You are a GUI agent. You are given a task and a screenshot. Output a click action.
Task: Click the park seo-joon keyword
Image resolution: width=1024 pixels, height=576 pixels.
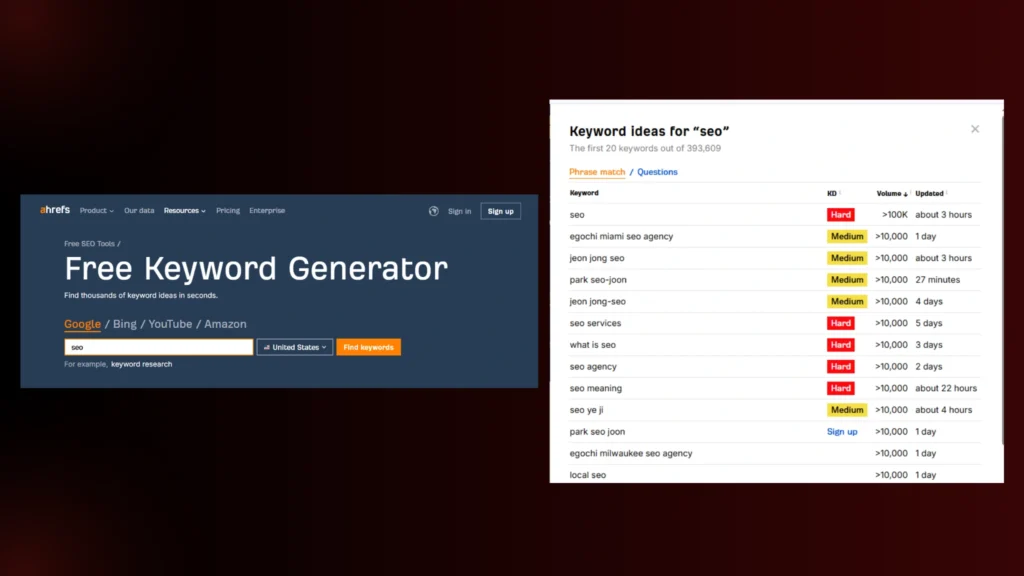[x=598, y=280]
